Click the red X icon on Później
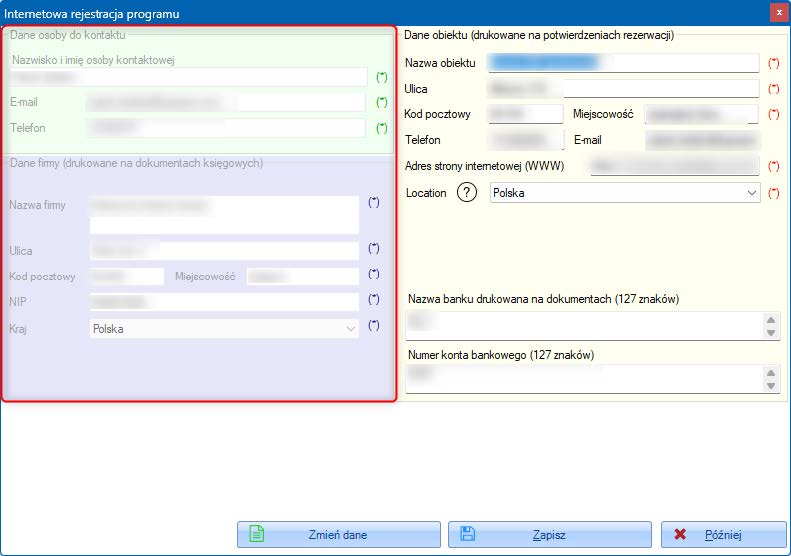The image size is (791, 556). (x=681, y=534)
